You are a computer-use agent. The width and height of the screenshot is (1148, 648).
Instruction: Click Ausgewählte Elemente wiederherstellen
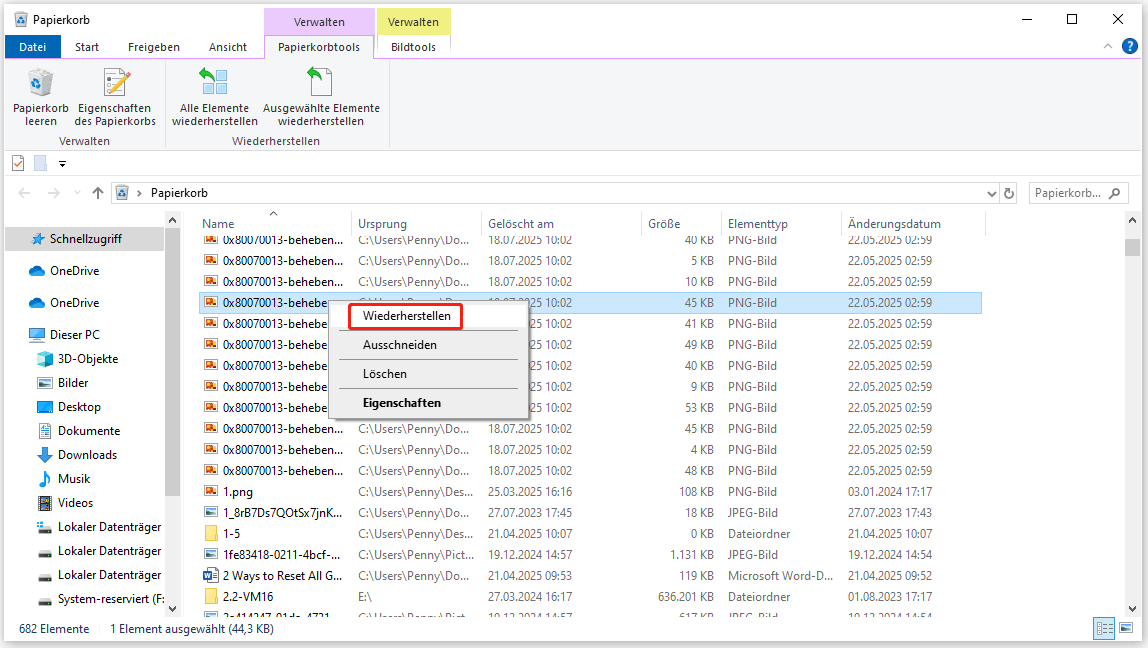pyautogui.click(x=321, y=97)
